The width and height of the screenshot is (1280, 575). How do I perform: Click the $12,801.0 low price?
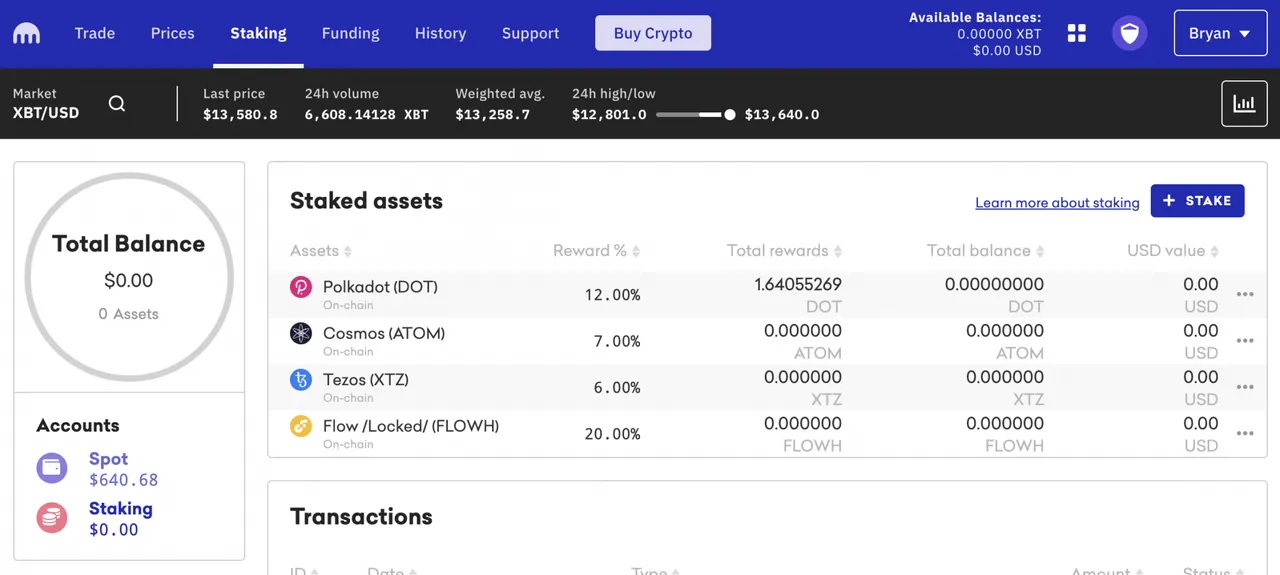click(609, 115)
